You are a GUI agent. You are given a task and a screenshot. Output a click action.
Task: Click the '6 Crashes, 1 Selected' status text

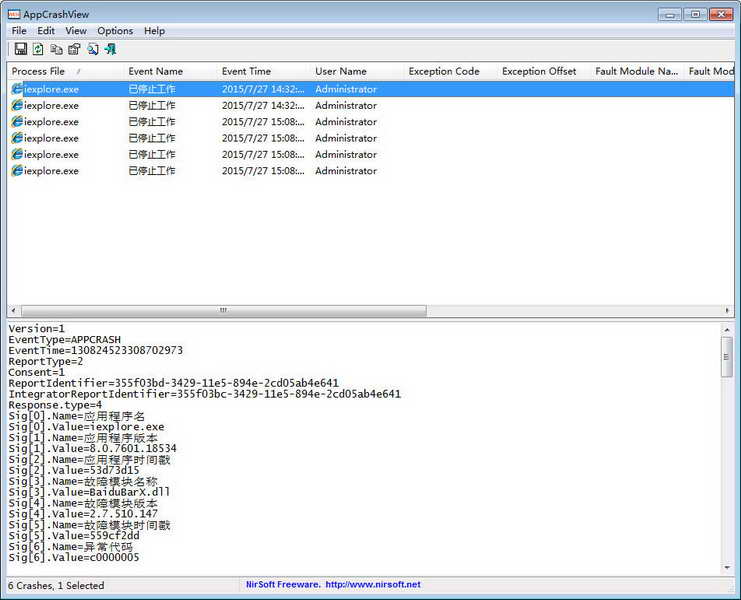(x=56, y=585)
